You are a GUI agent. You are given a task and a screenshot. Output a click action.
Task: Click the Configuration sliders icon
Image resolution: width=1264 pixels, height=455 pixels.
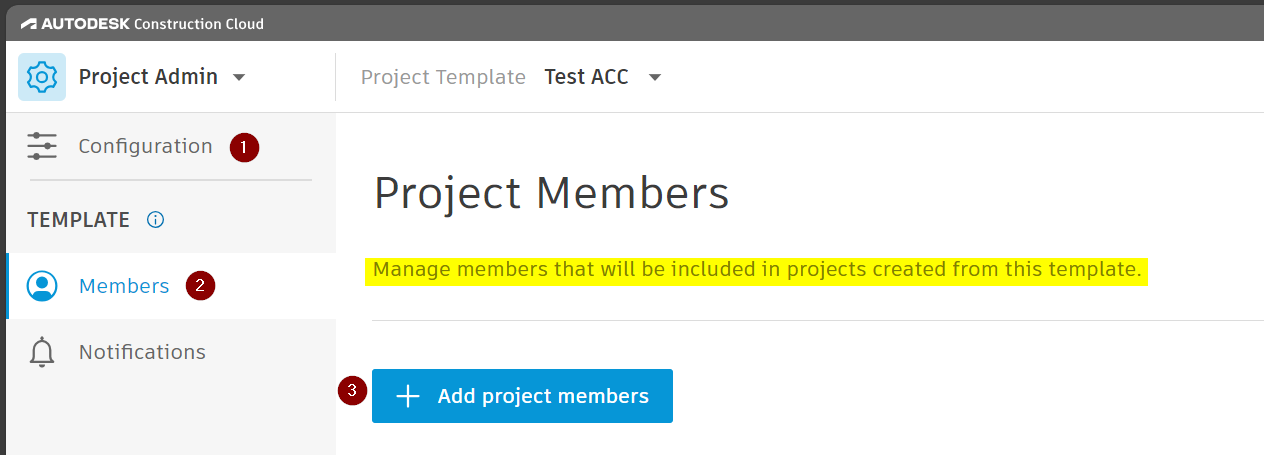click(42, 146)
